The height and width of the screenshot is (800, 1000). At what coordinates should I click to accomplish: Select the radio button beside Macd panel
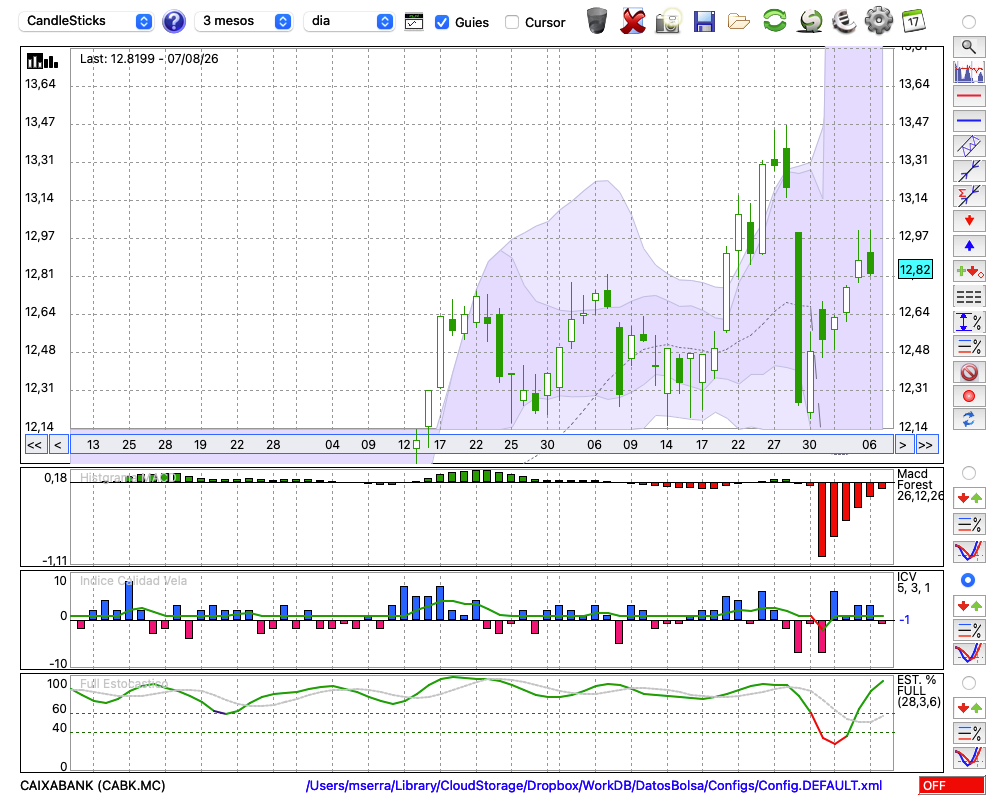pyautogui.click(x=969, y=473)
